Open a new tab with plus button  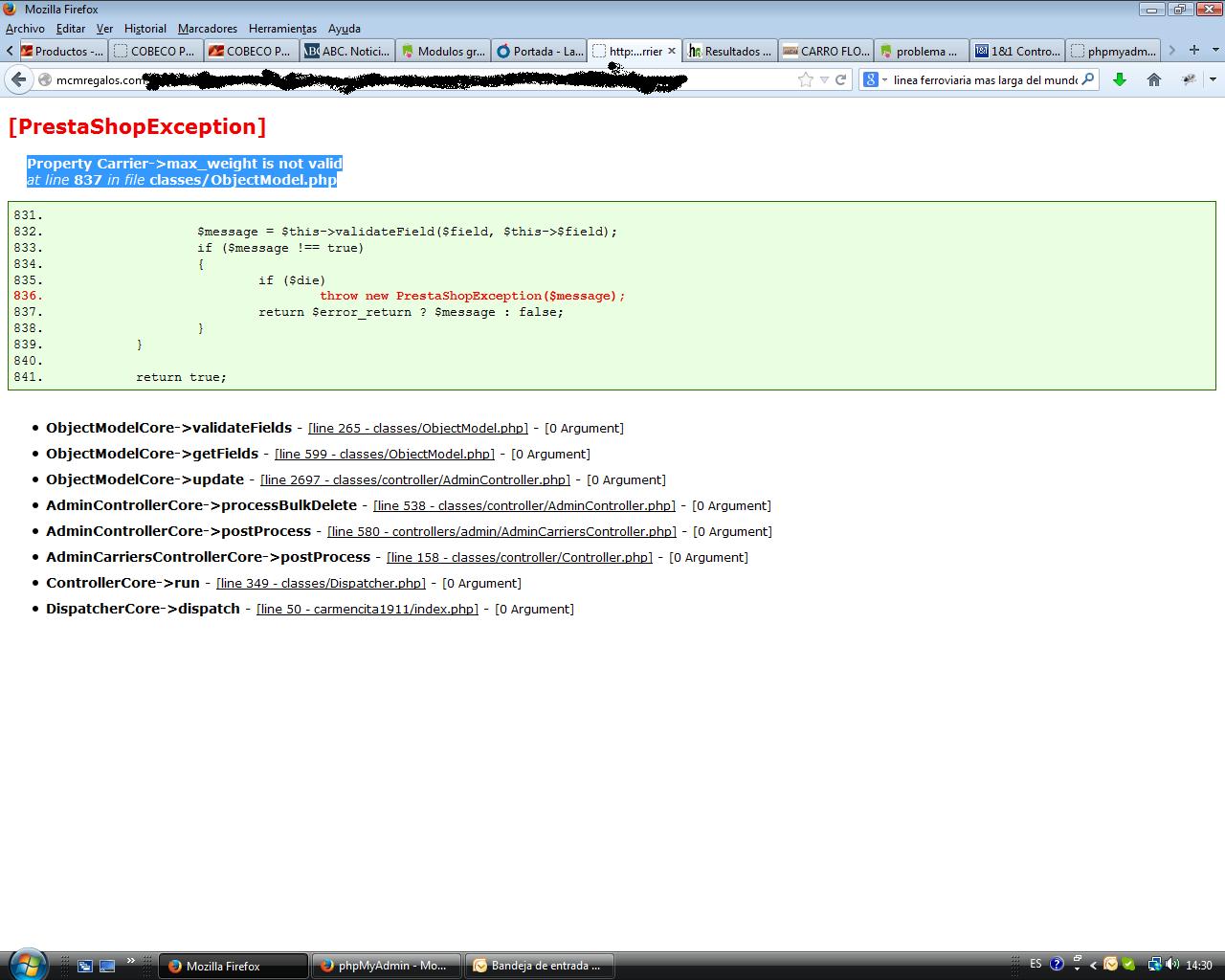click(1194, 50)
